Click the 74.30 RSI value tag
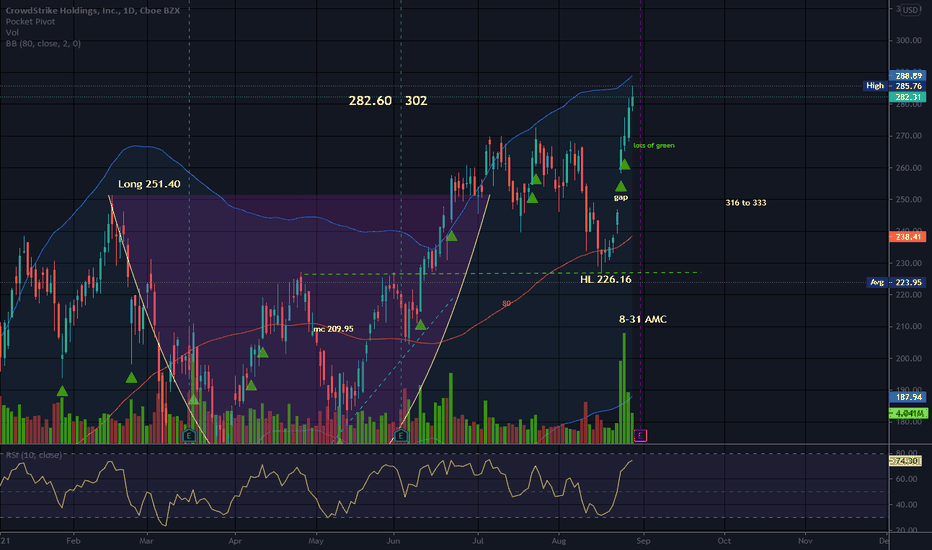The height and width of the screenshot is (550, 932). [x=906, y=461]
